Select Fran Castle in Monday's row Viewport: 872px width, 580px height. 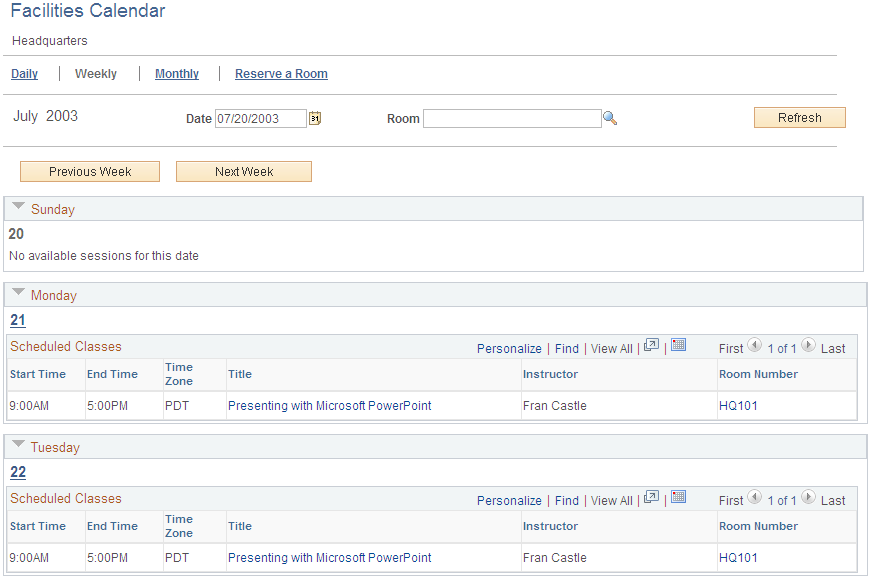554,406
